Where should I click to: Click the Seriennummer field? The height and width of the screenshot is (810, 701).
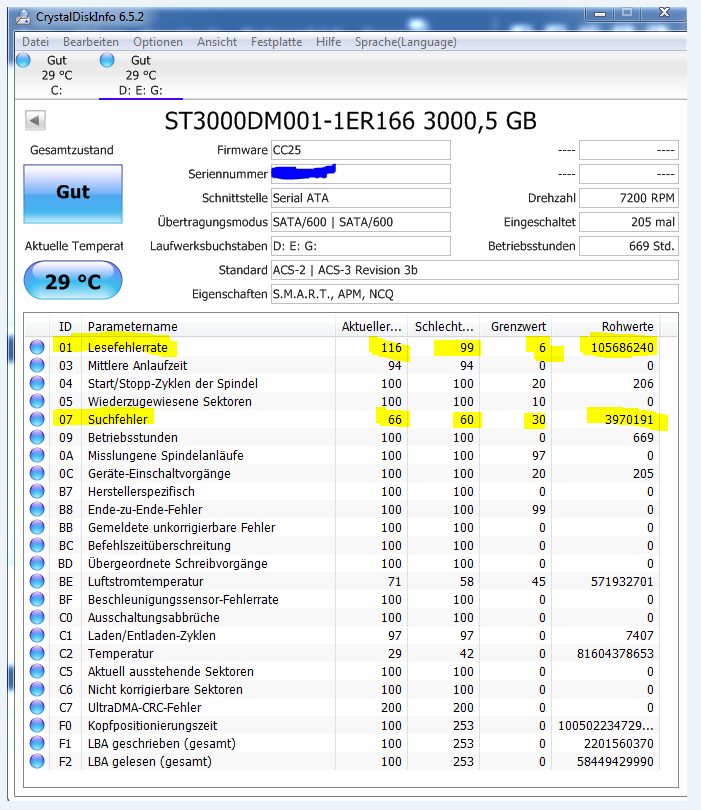click(x=361, y=174)
